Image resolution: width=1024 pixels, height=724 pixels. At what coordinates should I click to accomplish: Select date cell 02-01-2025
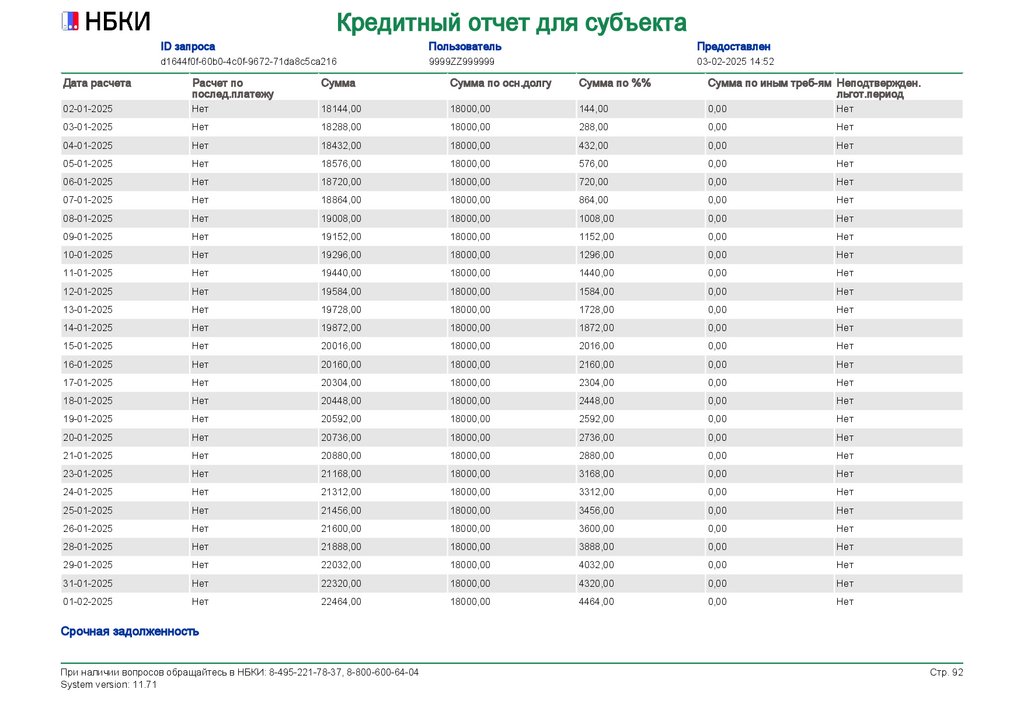[88, 109]
